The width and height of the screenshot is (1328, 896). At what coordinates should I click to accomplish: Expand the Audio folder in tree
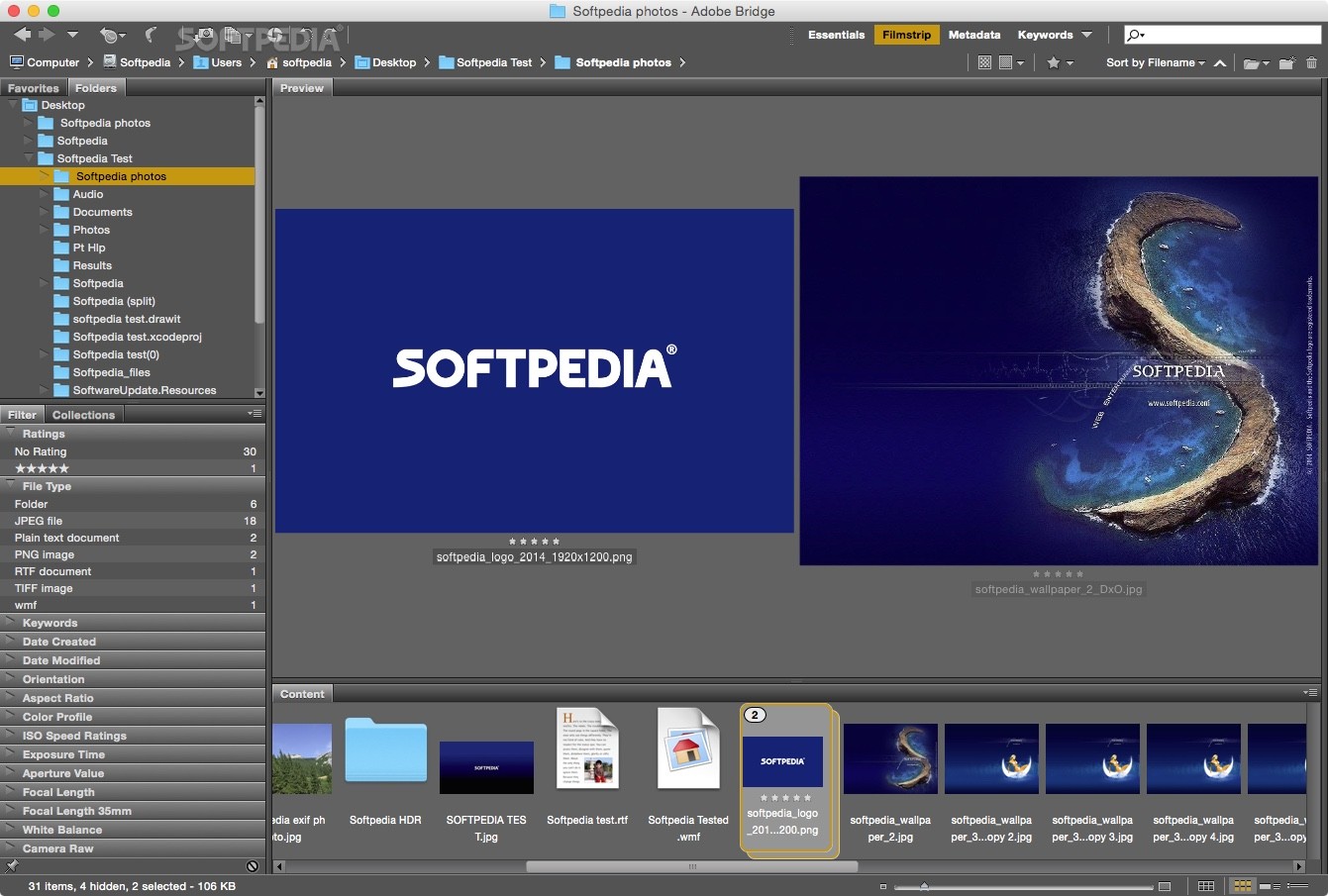(x=44, y=194)
